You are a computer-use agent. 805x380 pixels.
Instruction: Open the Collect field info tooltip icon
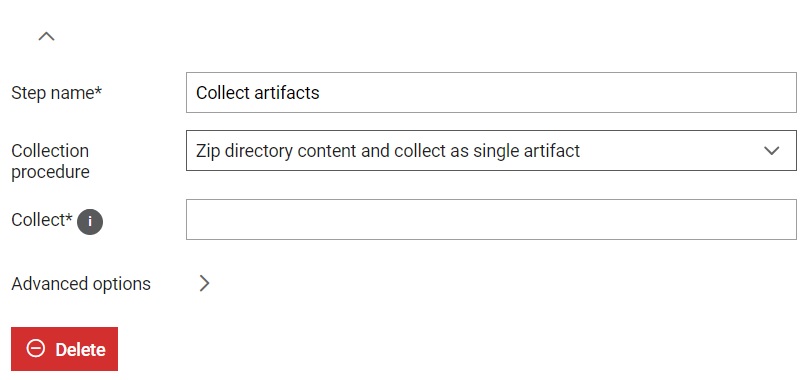click(x=90, y=222)
